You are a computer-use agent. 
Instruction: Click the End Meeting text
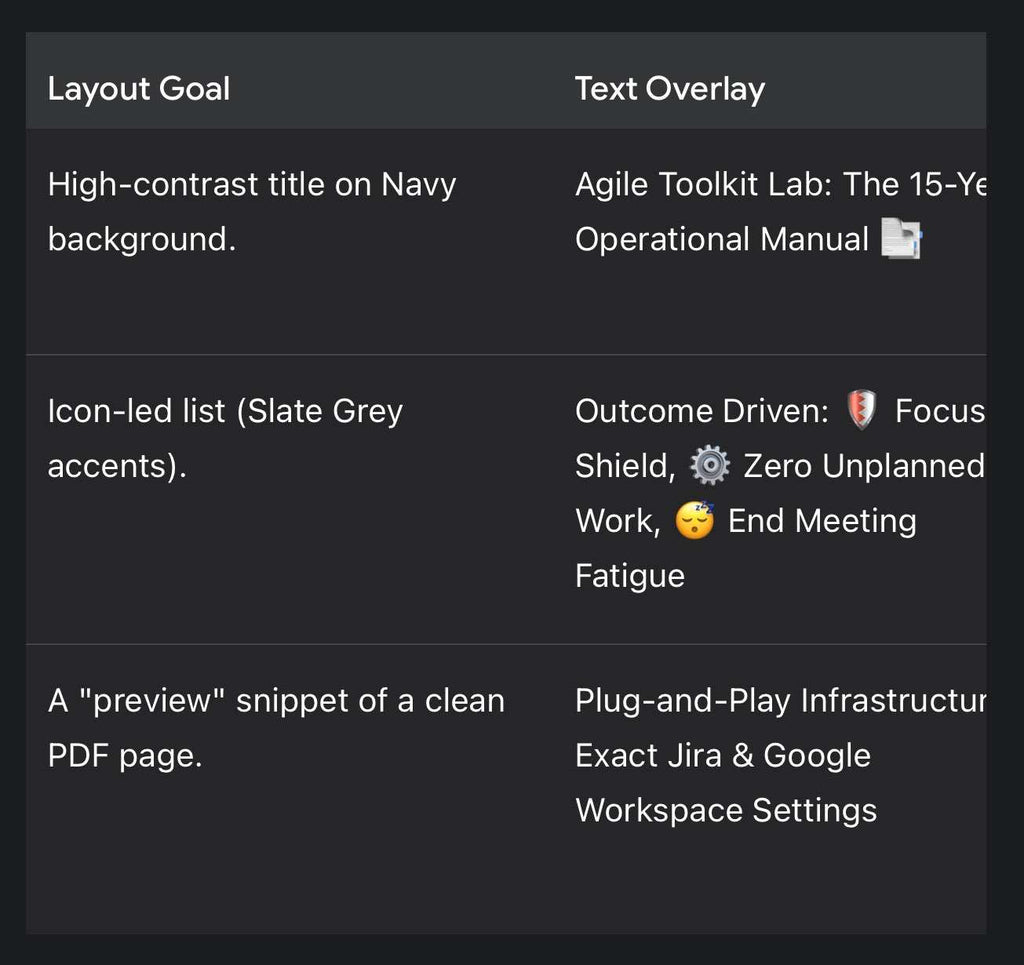822,521
